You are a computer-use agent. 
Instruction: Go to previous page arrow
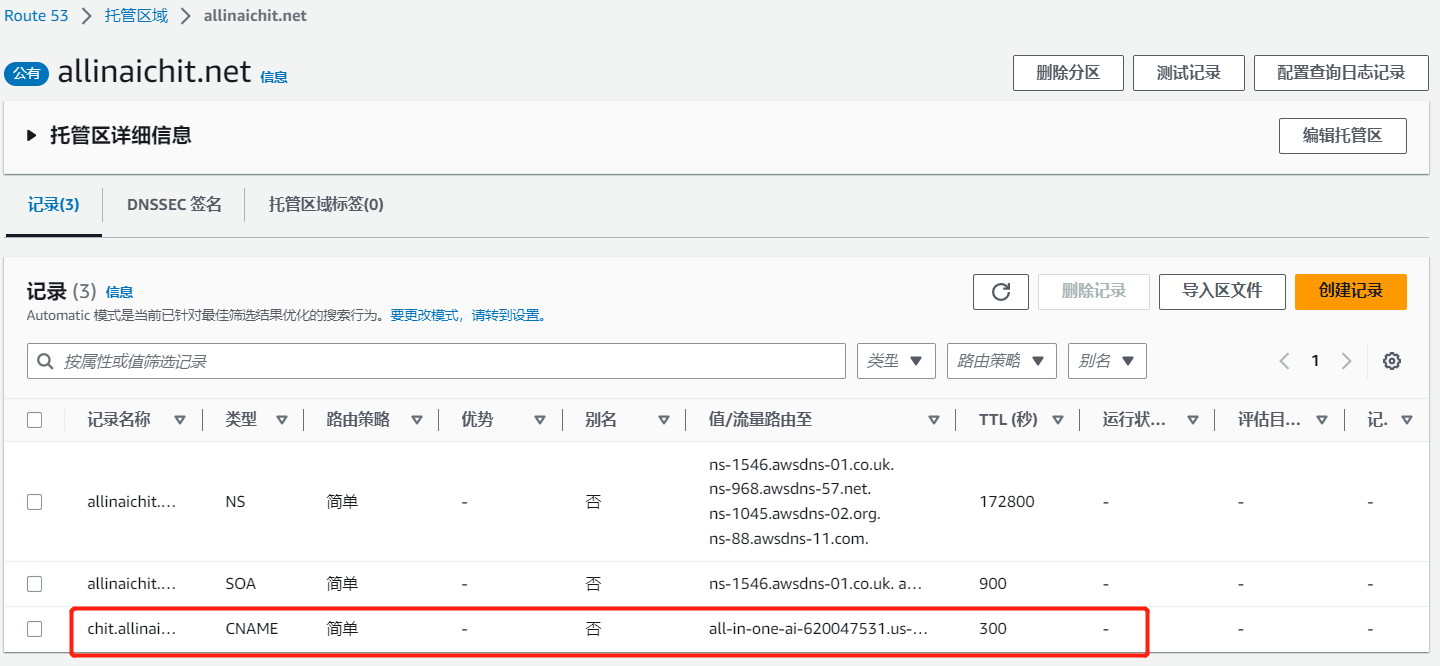pos(1285,361)
